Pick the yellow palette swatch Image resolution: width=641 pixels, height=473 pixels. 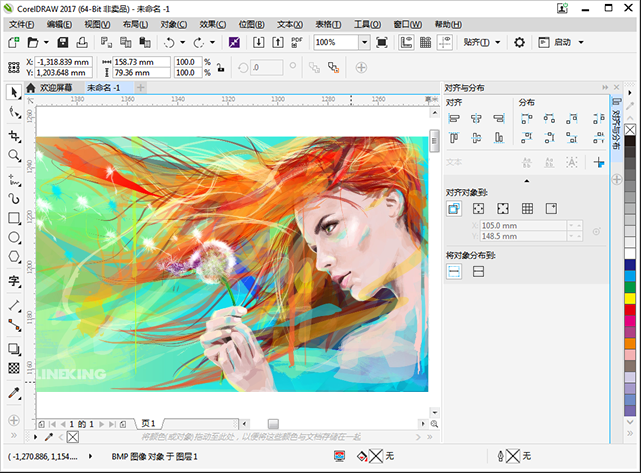click(x=630, y=298)
